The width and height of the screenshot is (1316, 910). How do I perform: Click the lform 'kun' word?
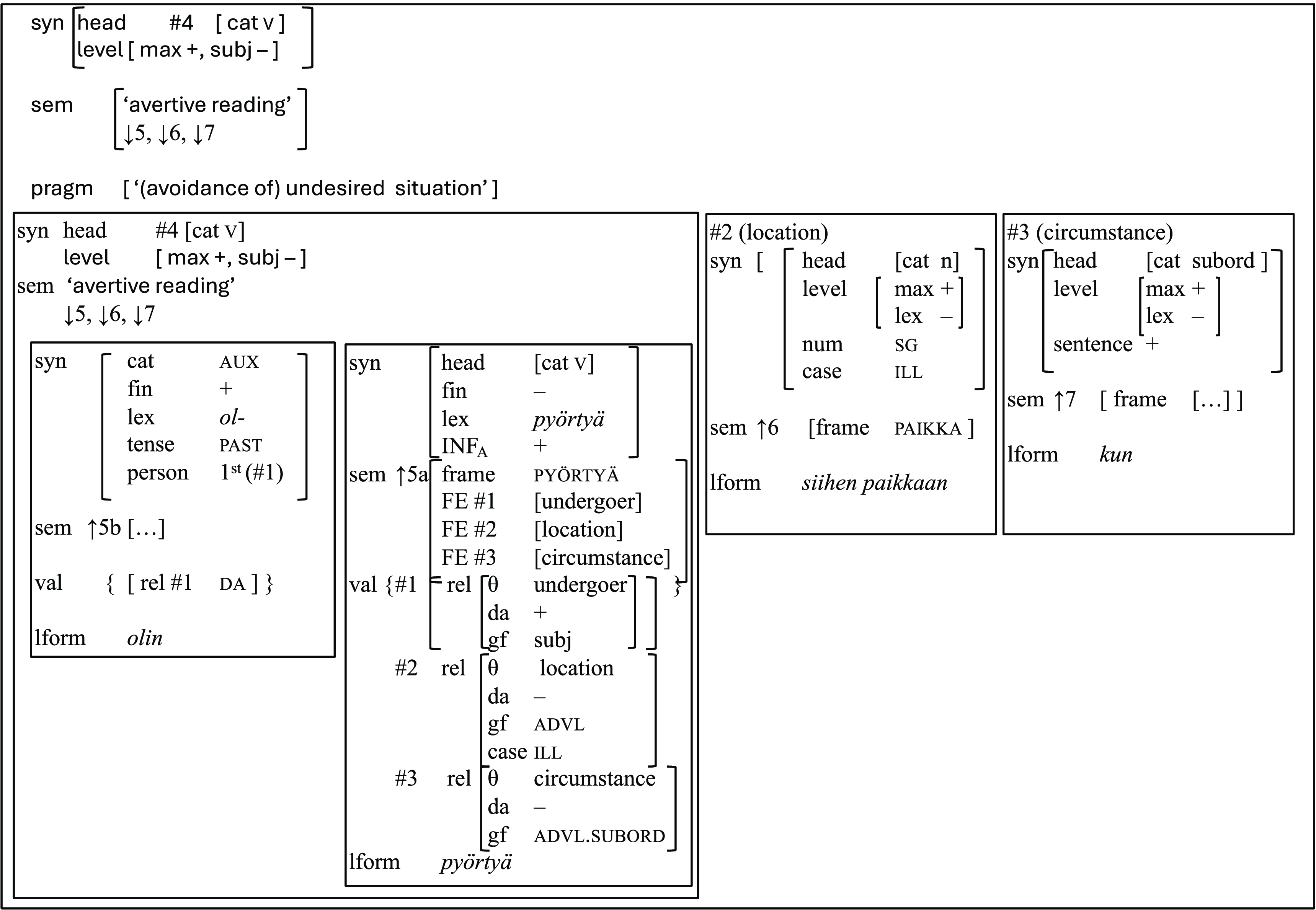coord(1115,455)
